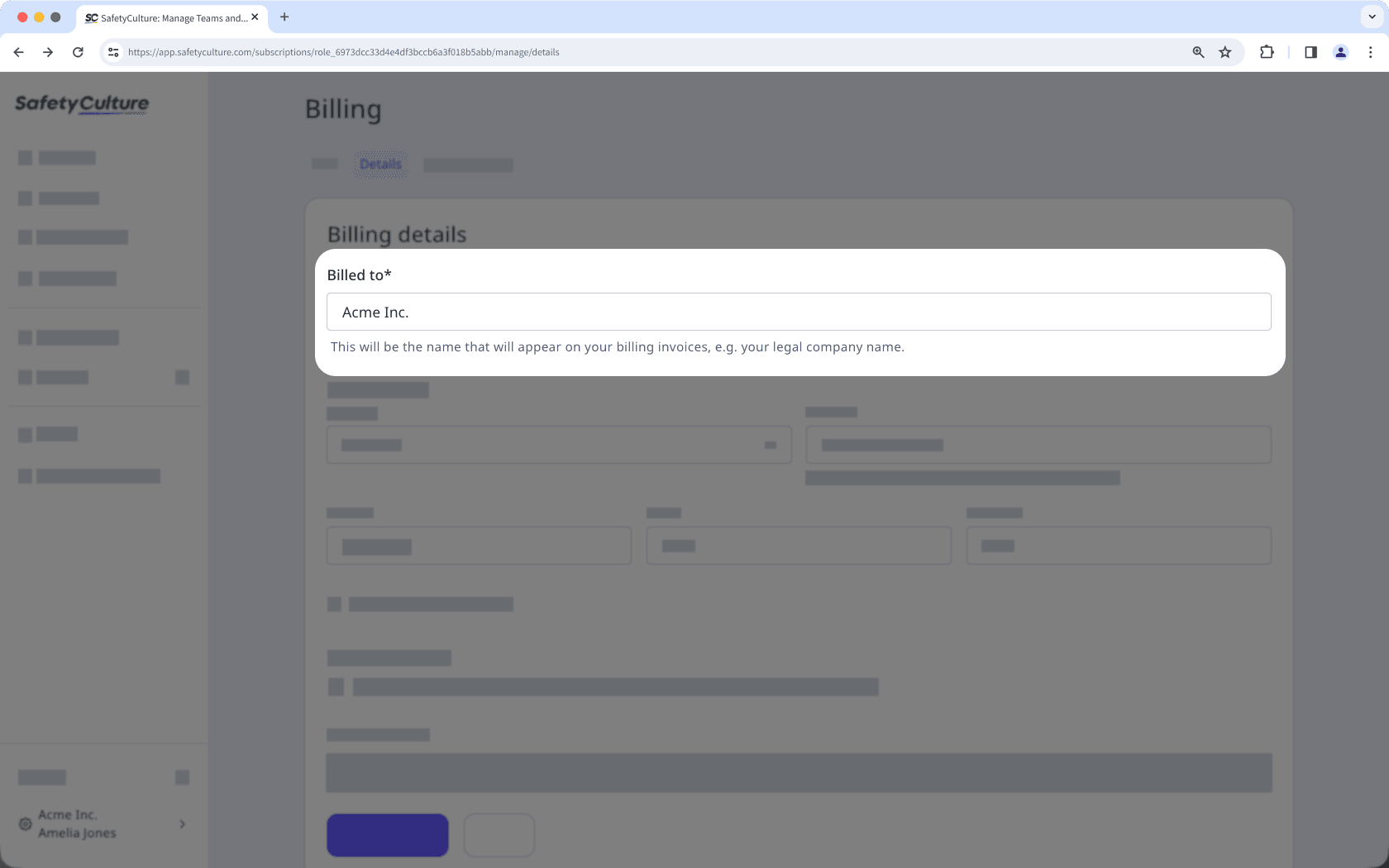Open the Chrome three-dot menu
Image resolution: width=1389 pixels, height=868 pixels.
point(1370,51)
